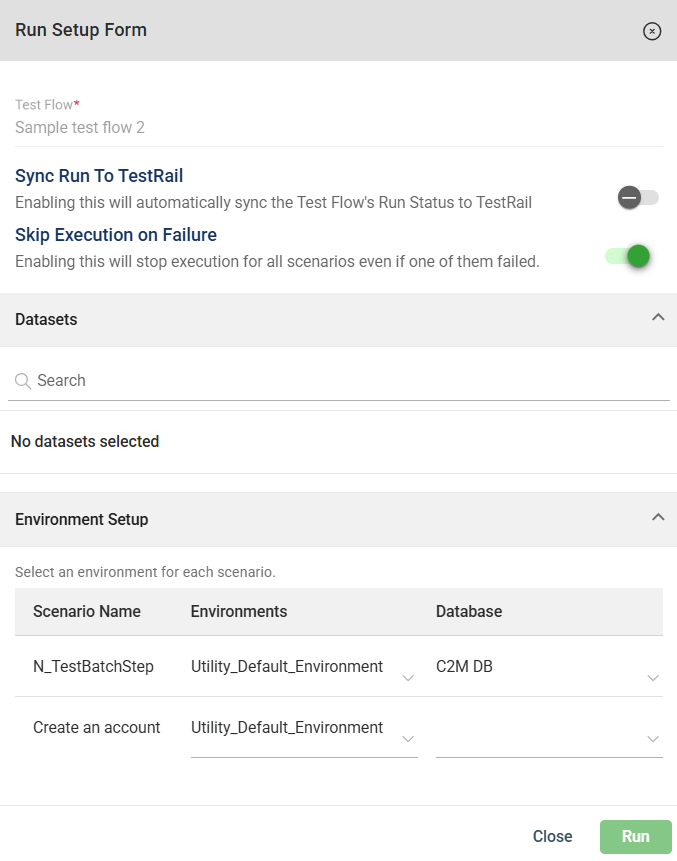The height and width of the screenshot is (861, 677).
Task: Open Environments dropdown for Create an account
Action: coord(303,730)
